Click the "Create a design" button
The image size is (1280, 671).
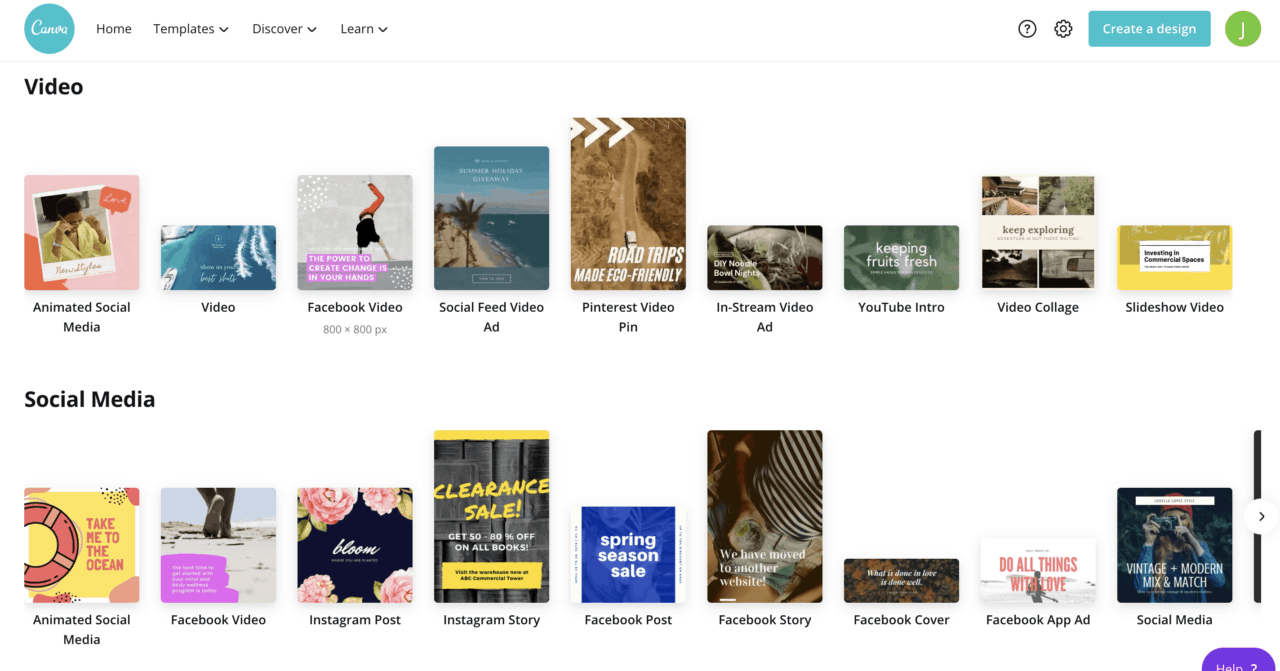pyautogui.click(x=1149, y=28)
